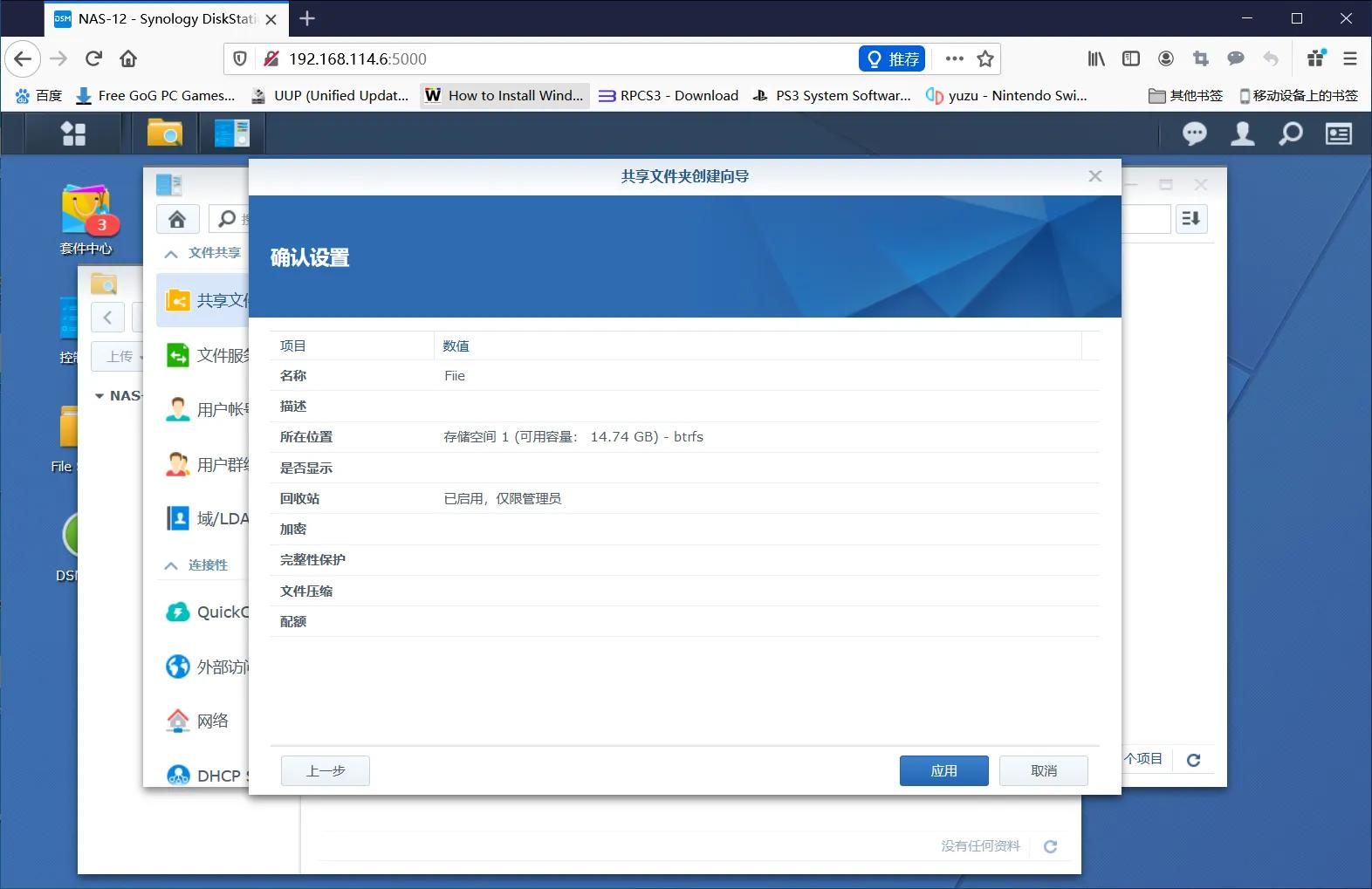Screen dimensions: 1372x889
Task: Click the Control Panel search field
Action: point(230,219)
